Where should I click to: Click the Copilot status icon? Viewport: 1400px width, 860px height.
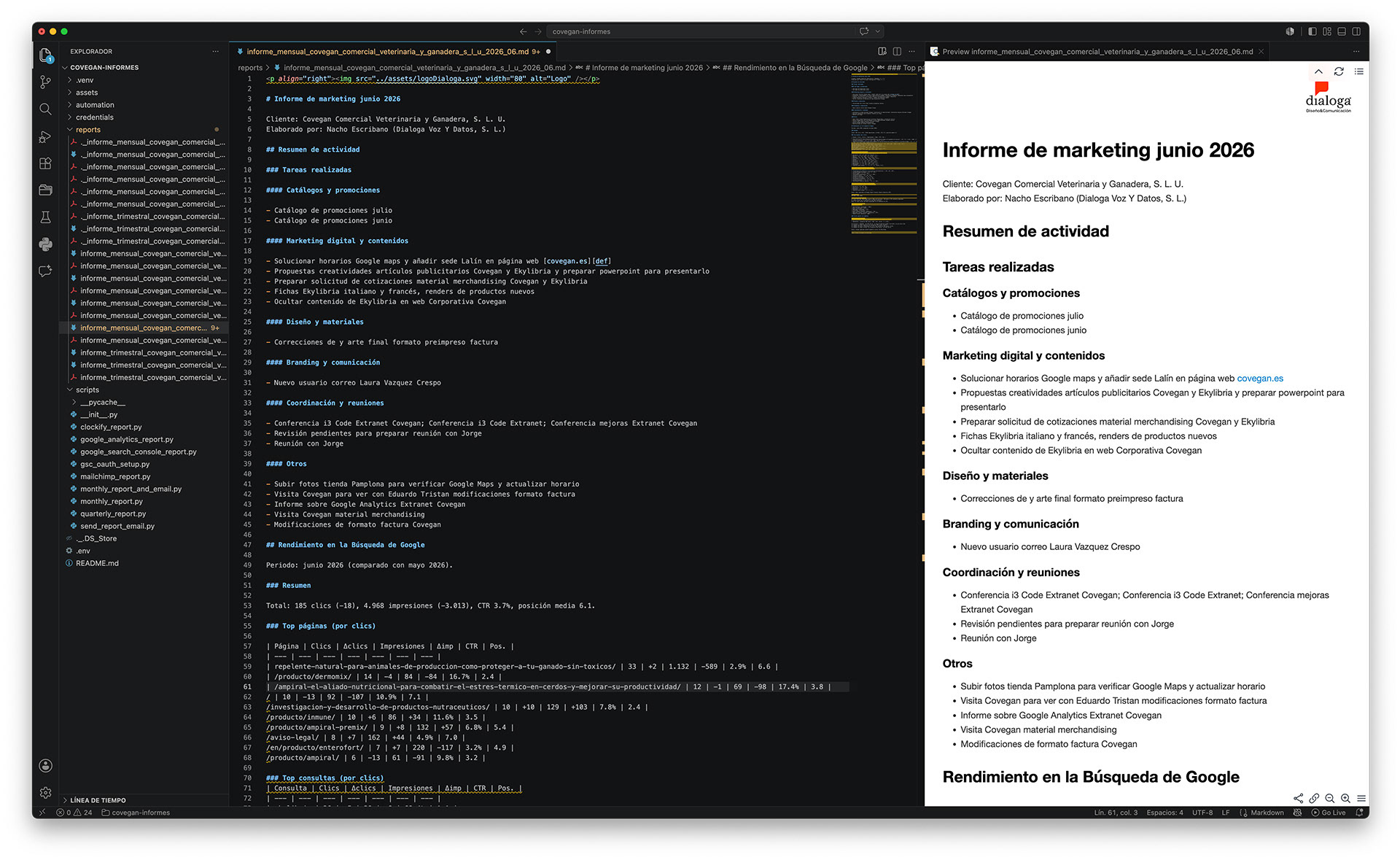1297,812
